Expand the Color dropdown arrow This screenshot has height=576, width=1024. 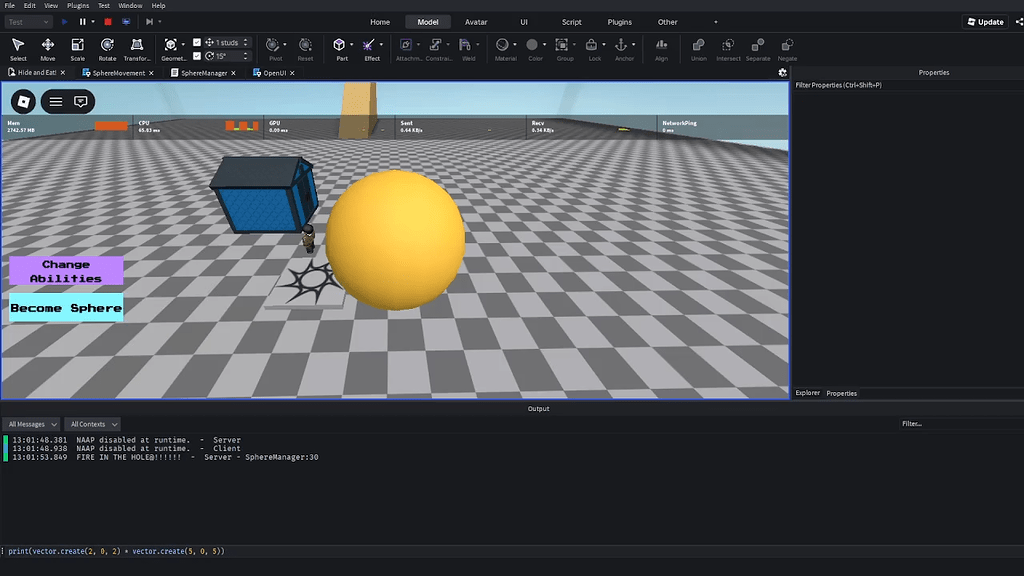(x=545, y=44)
